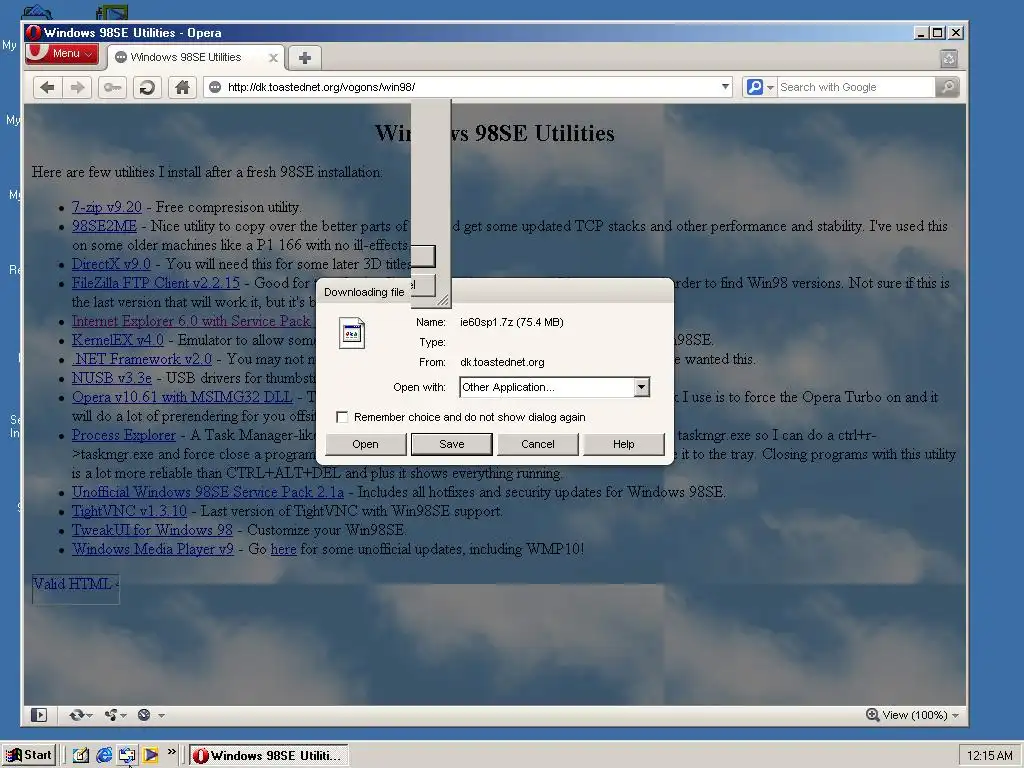
Task: Open the Windows Media Player v9 link
Action: [x=153, y=549]
